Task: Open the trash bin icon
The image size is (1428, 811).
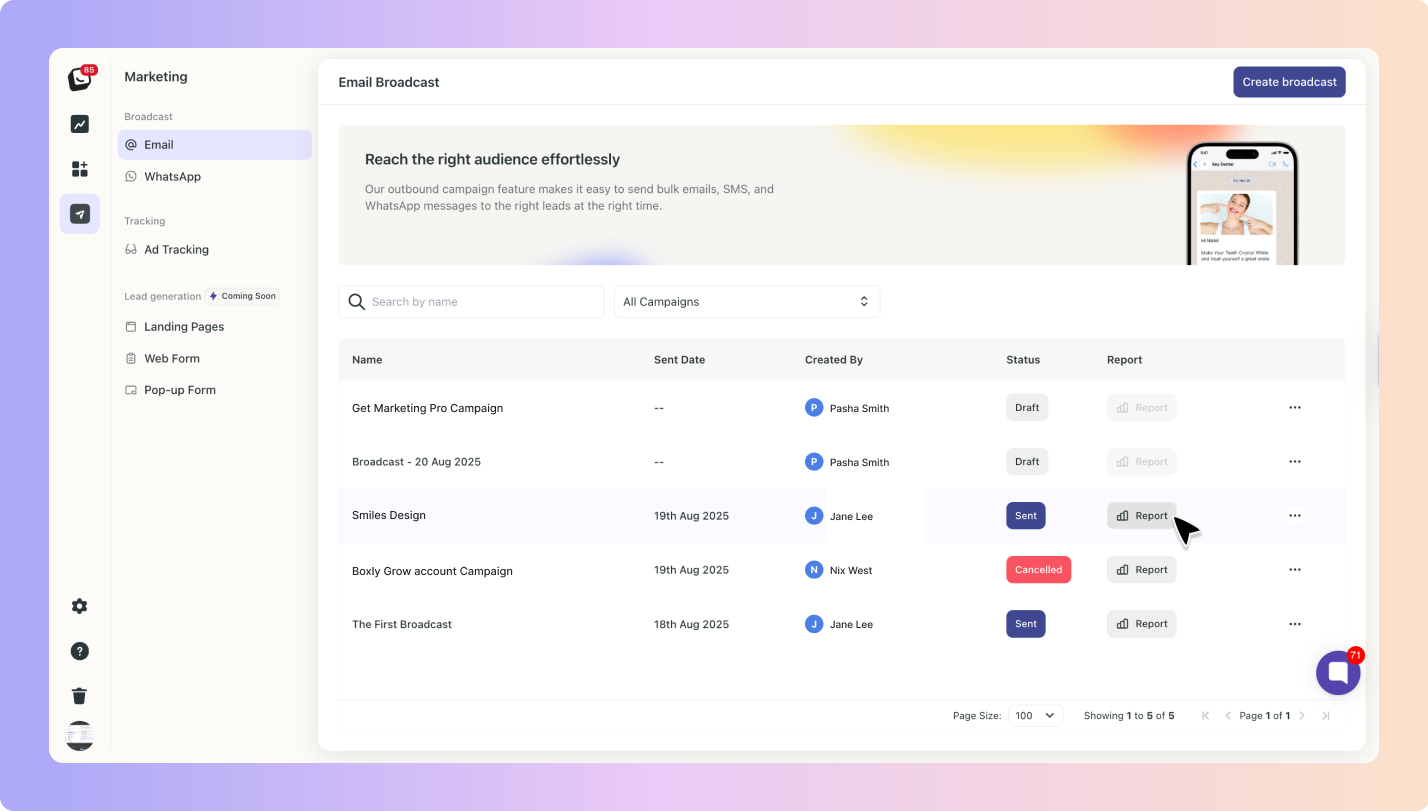Action: click(80, 696)
